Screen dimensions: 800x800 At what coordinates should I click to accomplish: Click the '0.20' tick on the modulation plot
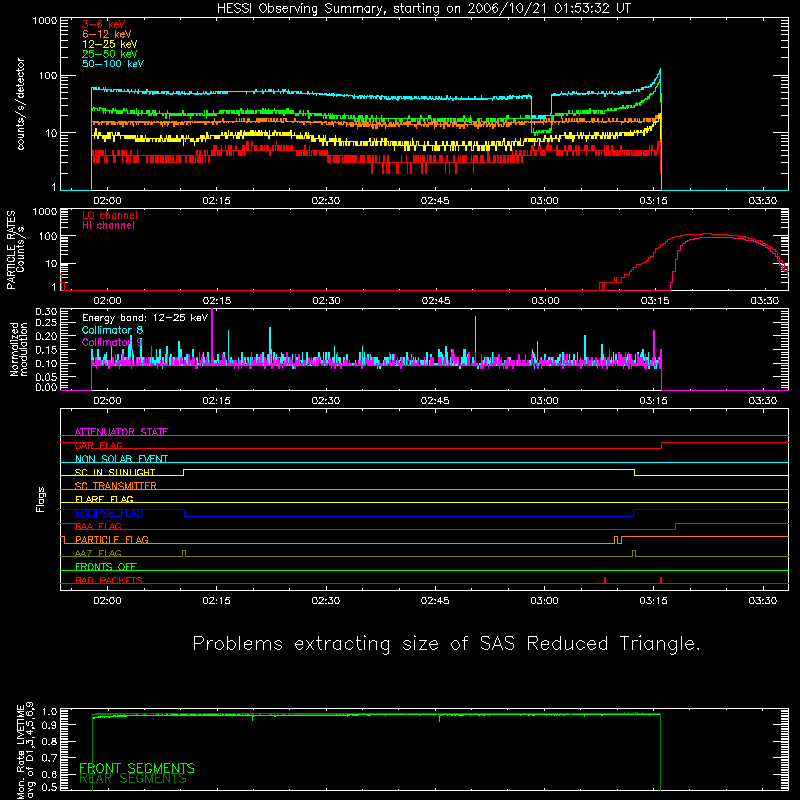(x=46, y=336)
